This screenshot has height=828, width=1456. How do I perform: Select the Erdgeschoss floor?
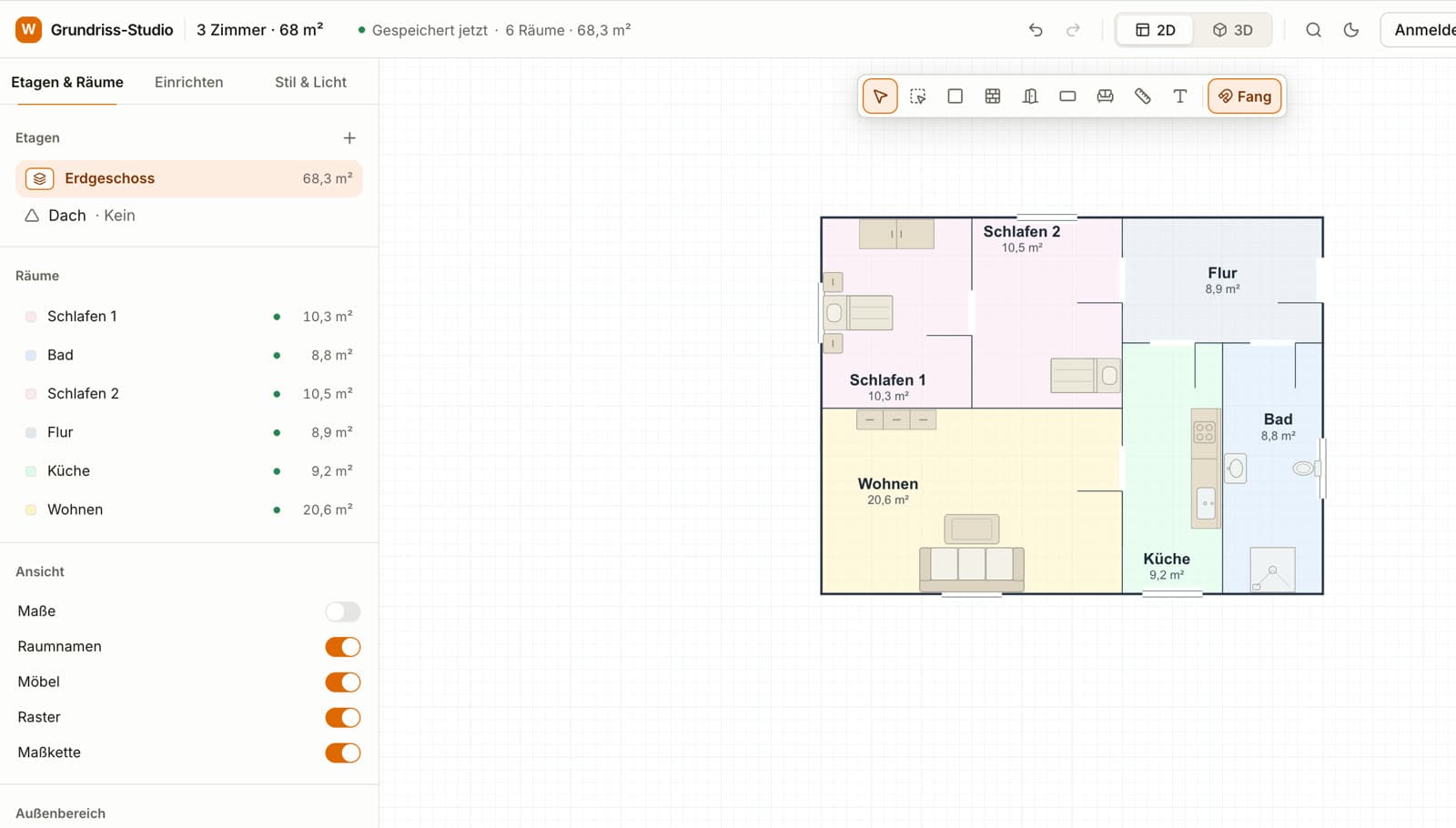click(189, 179)
